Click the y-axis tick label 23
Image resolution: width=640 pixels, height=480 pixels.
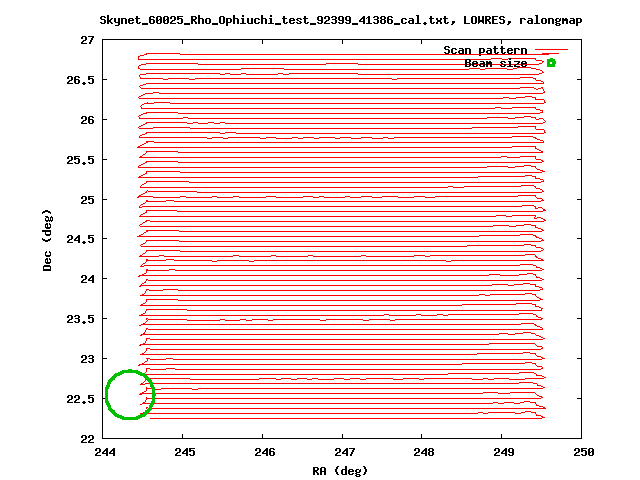(87, 359)
